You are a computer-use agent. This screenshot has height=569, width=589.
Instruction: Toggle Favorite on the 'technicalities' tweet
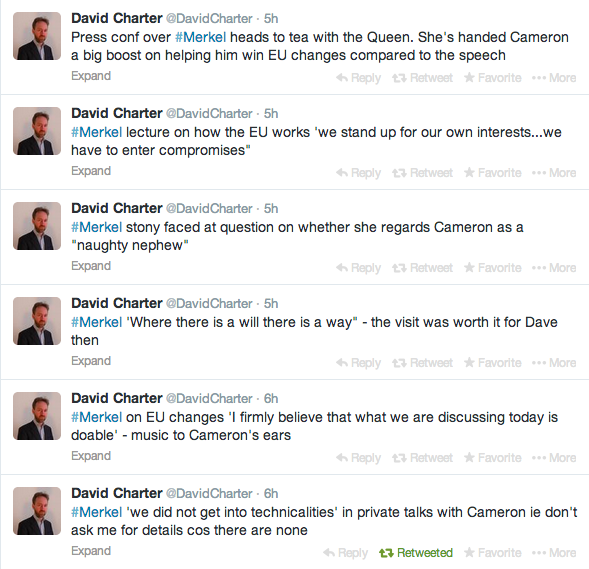click(x=492, y=553)
